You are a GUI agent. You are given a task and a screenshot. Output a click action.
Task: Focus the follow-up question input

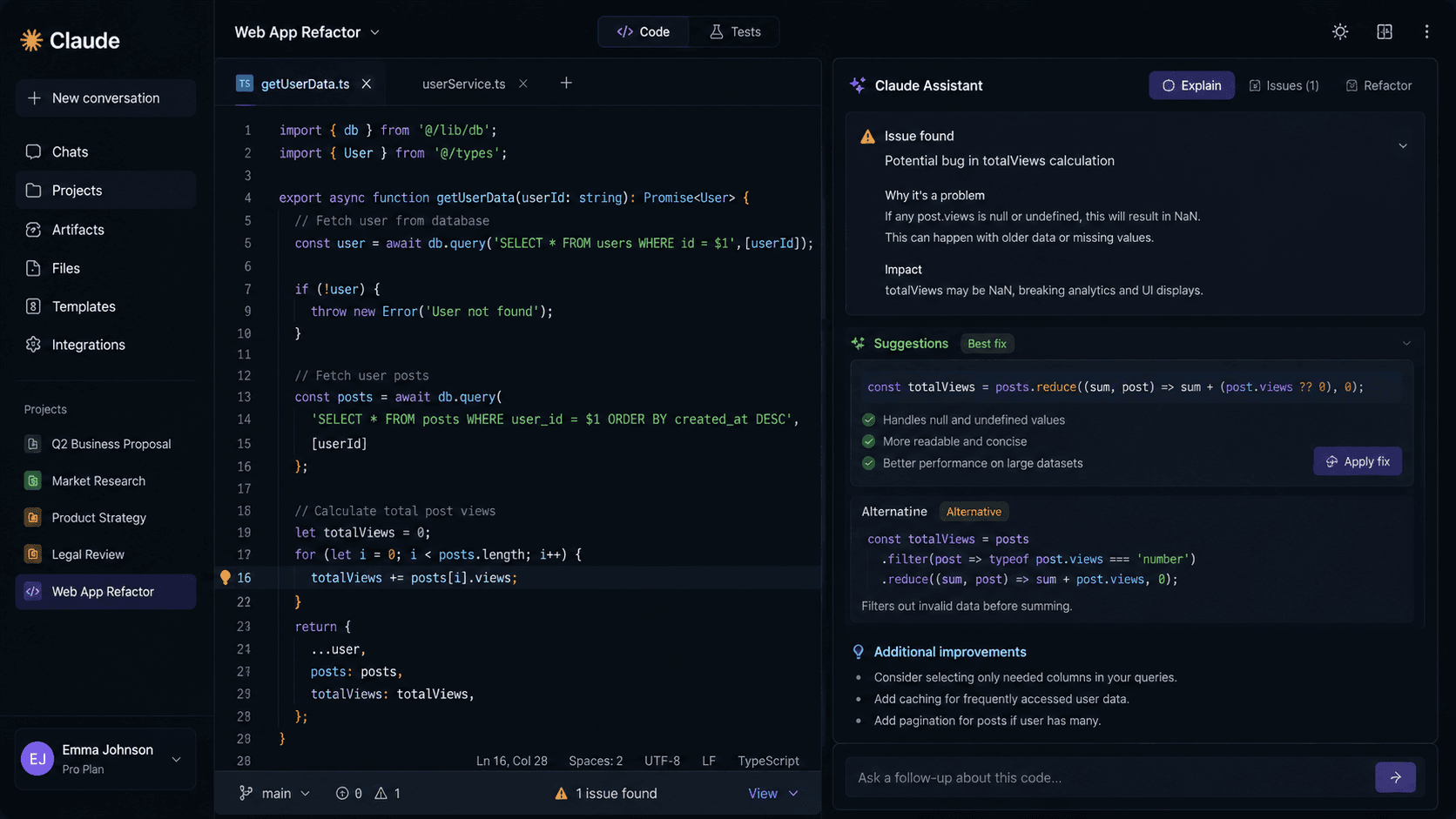[x=1108, y=777]
